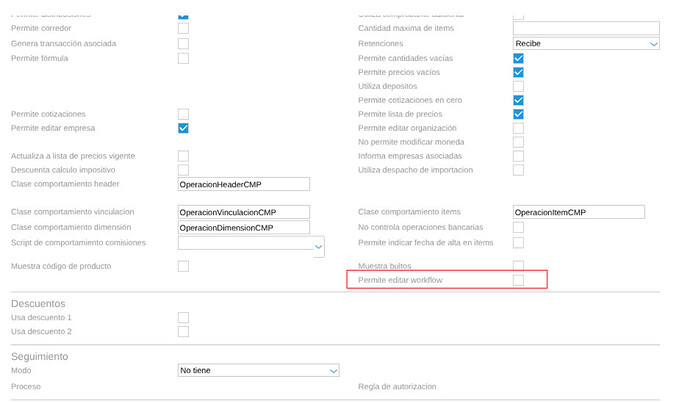Viewport: 690px width, 402px height.
Task: Tick the Muestra bultos checkbox
Action: pyautogui.click(x=518, y=266)
